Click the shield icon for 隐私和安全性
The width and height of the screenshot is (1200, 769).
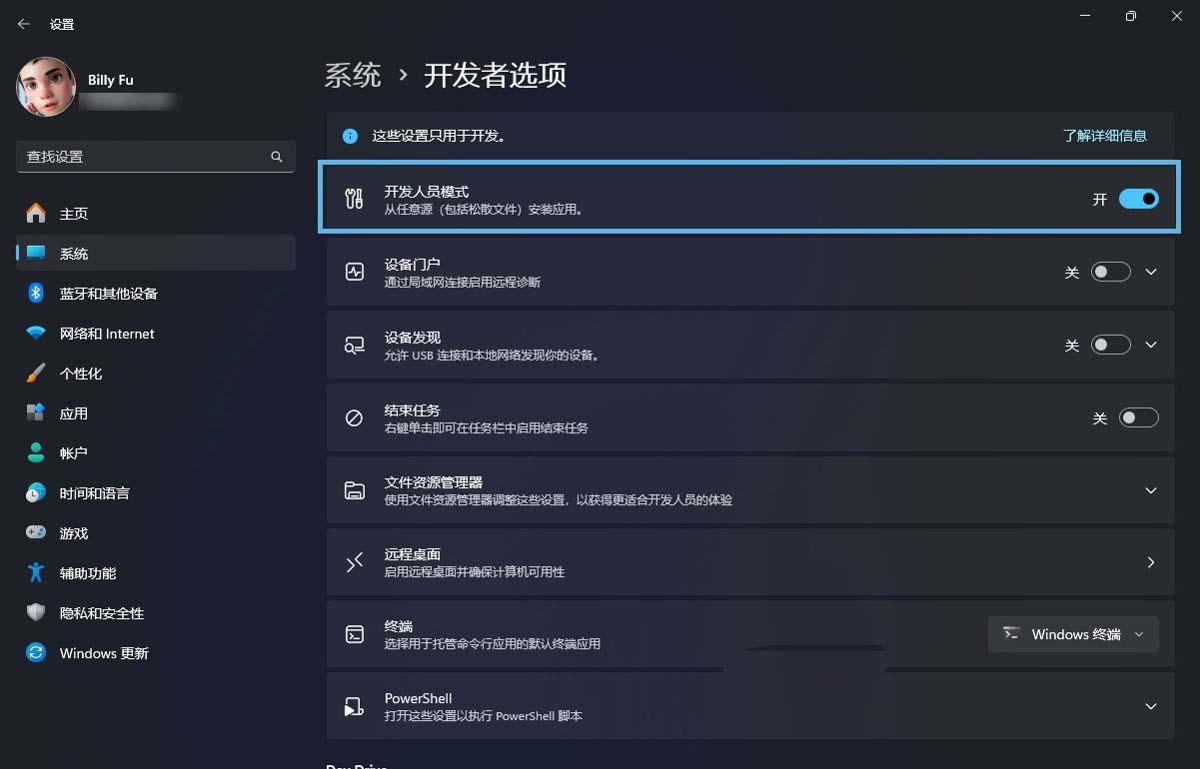coord(36,613)
